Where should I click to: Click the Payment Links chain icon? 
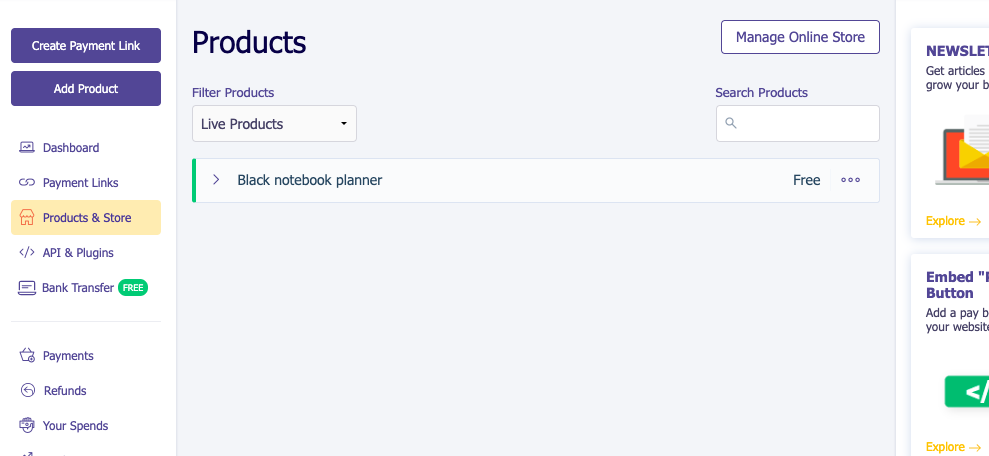[x=27, y=183]
